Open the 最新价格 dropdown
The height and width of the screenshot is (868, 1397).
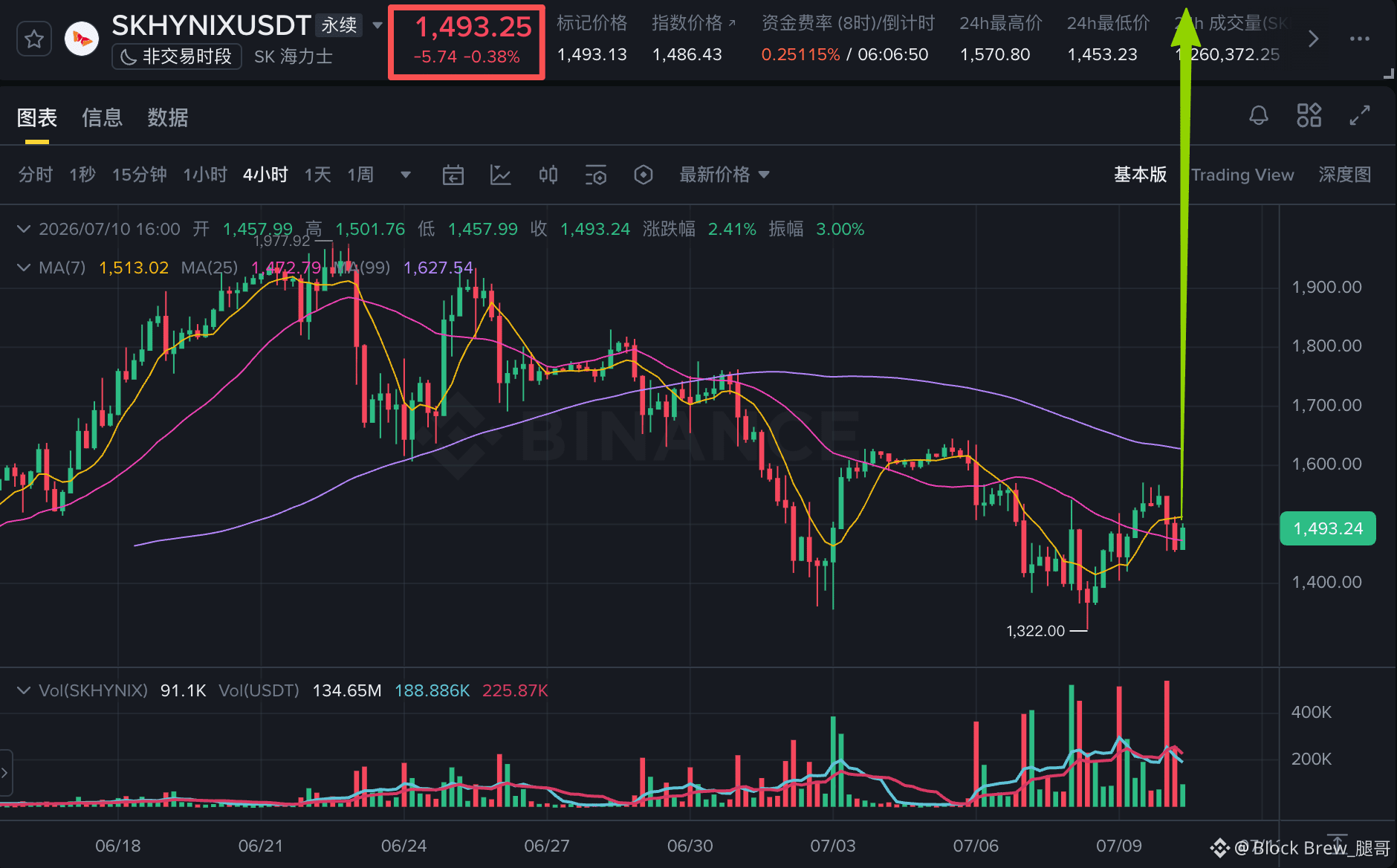pos(725,175)
